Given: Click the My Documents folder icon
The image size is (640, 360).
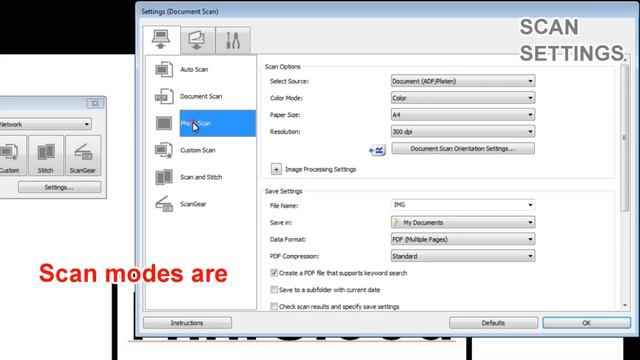Looking at the screenshot, I should tap(396, 222).
